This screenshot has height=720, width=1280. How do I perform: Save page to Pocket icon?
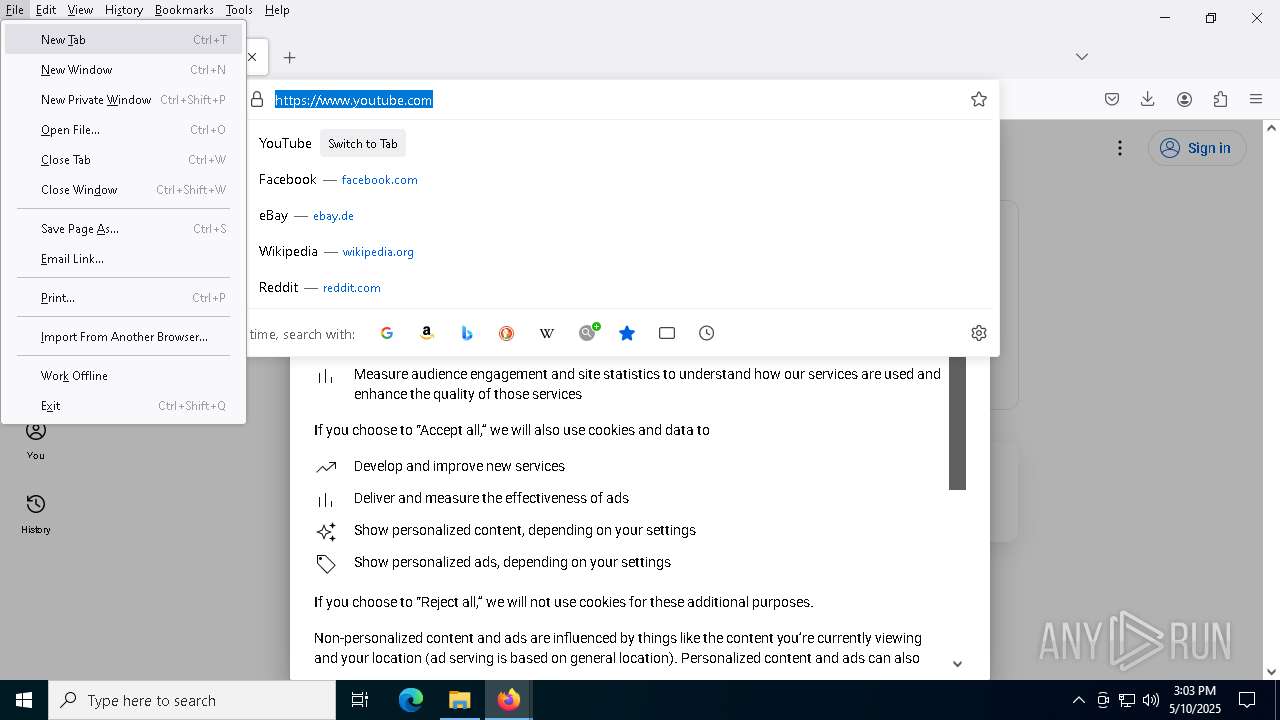[1112, 99]
